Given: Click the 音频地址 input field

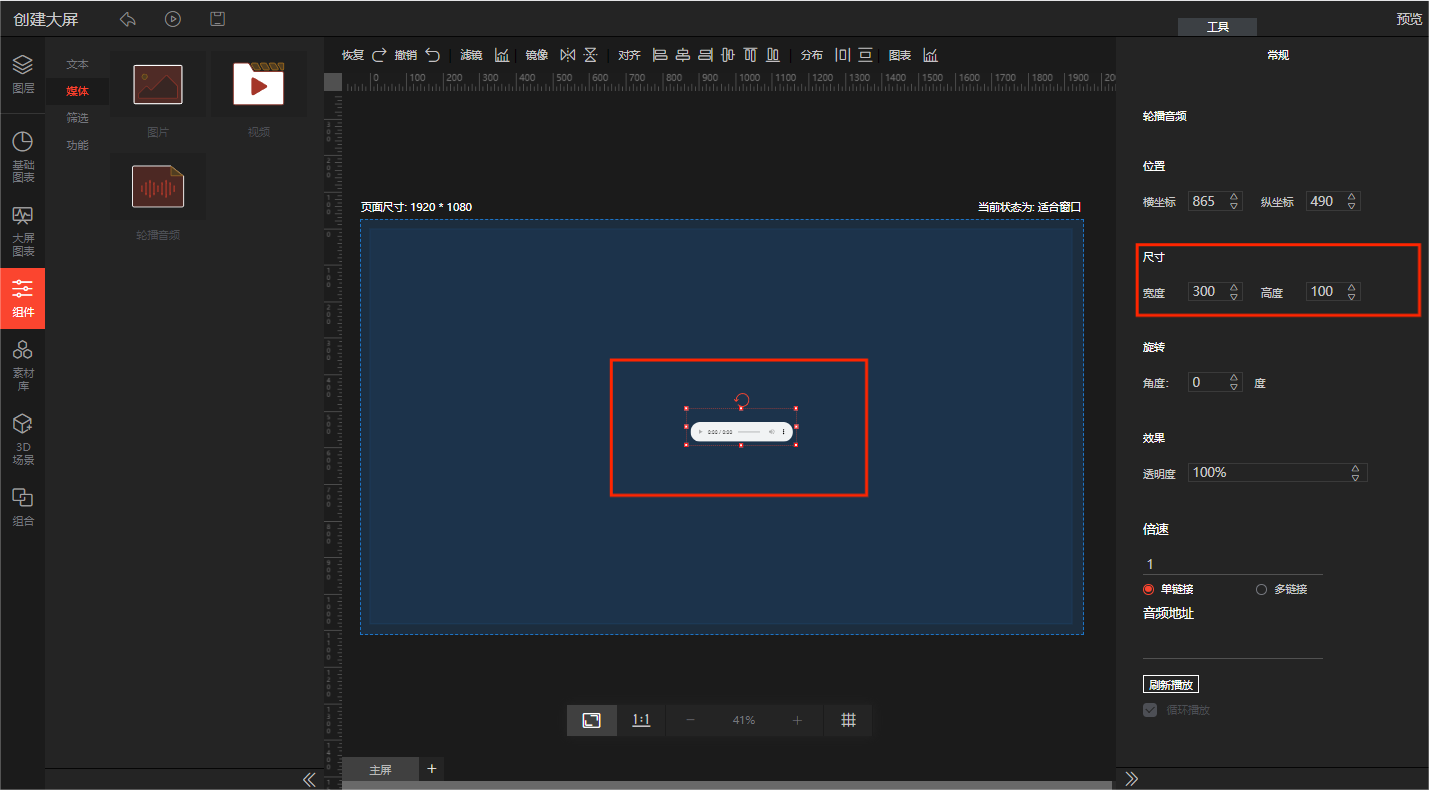Looking at the screenshot, I should 1232,646.
